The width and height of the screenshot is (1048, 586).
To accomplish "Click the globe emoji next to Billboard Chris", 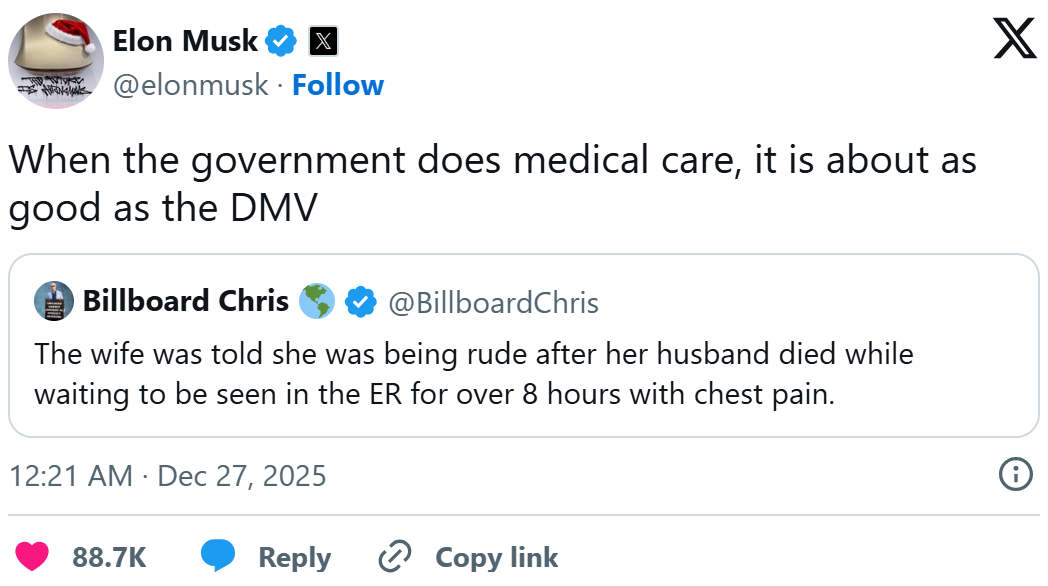I will point(317,301).
